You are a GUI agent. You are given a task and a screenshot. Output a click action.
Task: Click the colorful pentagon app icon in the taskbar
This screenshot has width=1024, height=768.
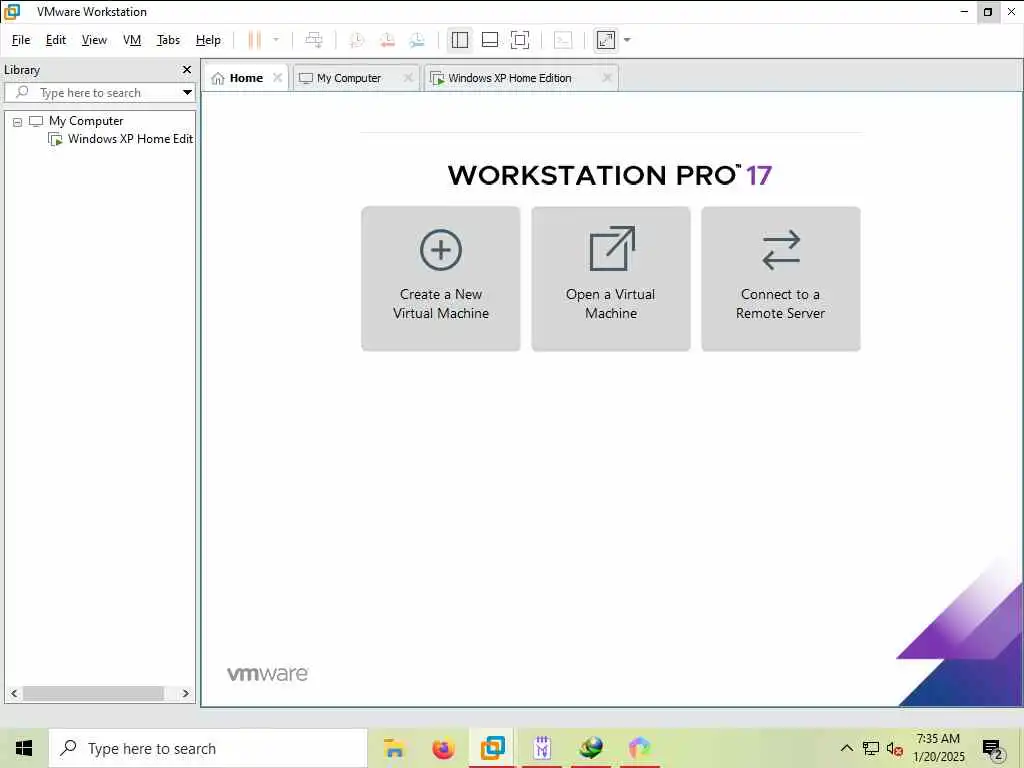pyautogui.click(x=640, y=748)
